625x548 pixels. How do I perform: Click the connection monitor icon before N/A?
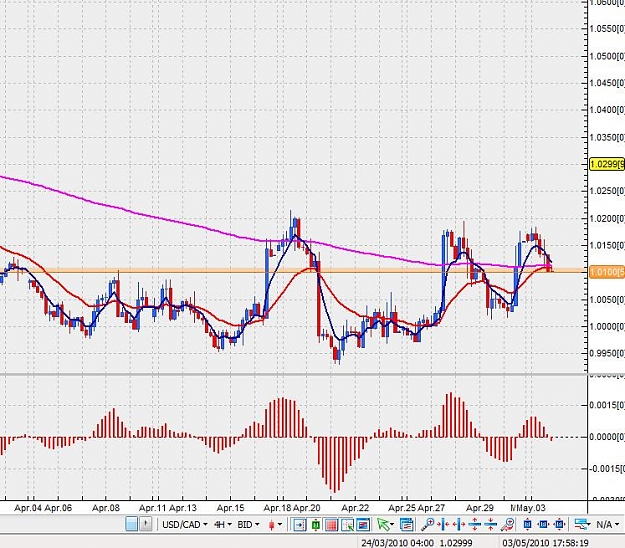point(582,524)
